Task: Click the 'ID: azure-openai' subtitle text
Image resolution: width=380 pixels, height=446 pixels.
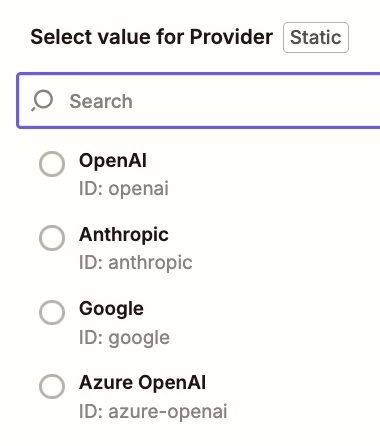Action: tap(153, 411)
